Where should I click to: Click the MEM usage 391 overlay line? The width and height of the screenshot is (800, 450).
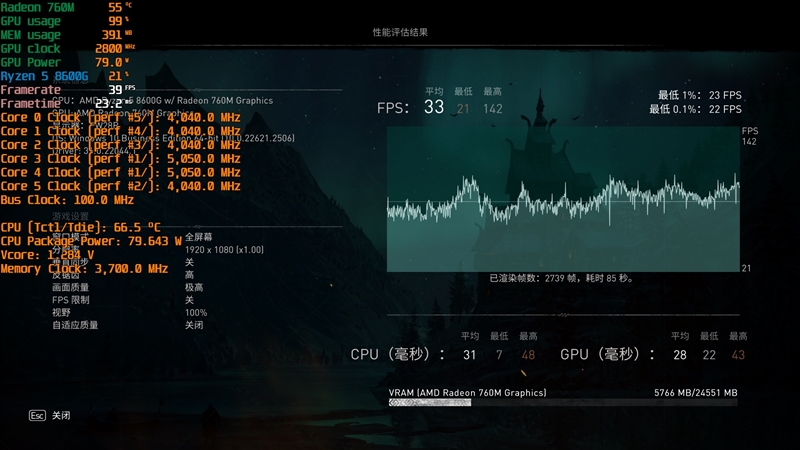66,35
